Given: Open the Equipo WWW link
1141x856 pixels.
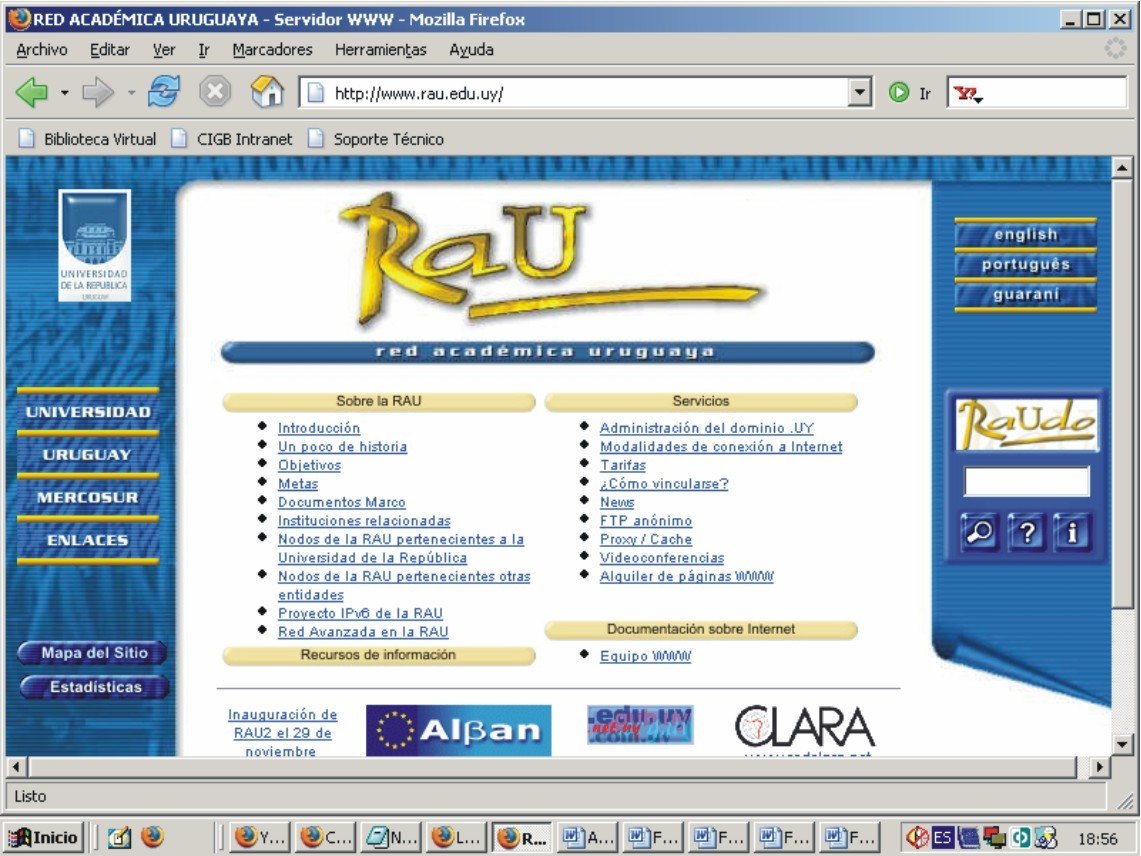Looking at the screenshot, I should [x=645, y=656].
